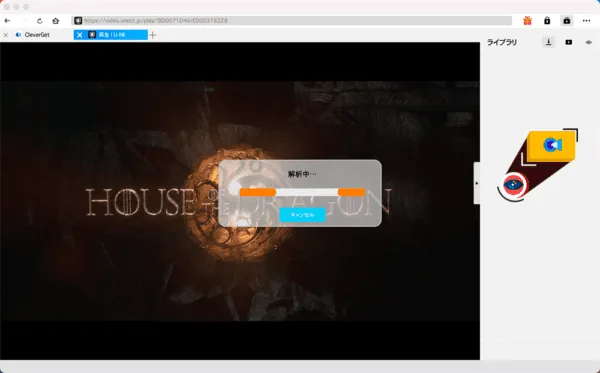The width and height of the screenshot is (600, 373).
Task: Focus the URL address bar
Action: point(292,21)
